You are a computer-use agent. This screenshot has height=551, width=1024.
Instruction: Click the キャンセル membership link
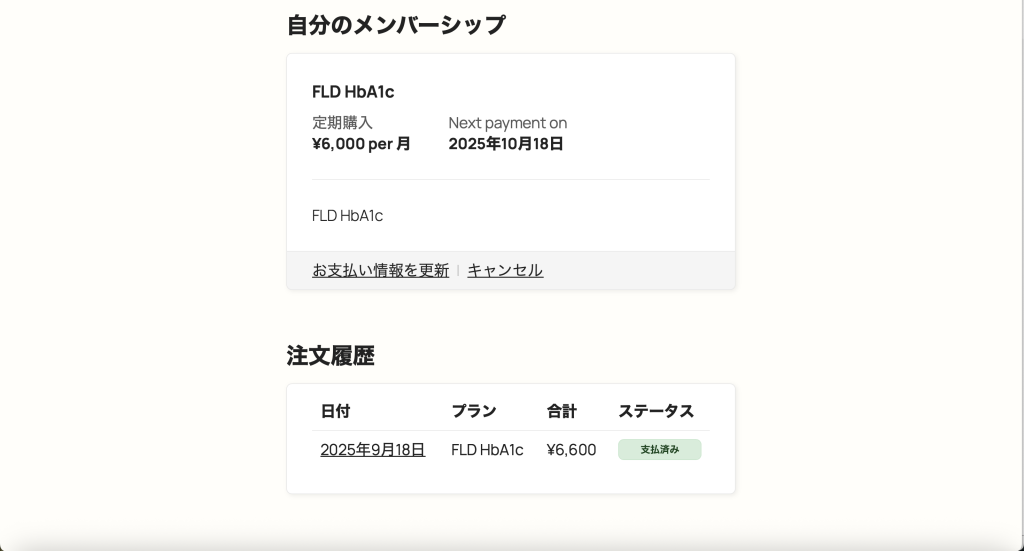(x=505, y=270)
